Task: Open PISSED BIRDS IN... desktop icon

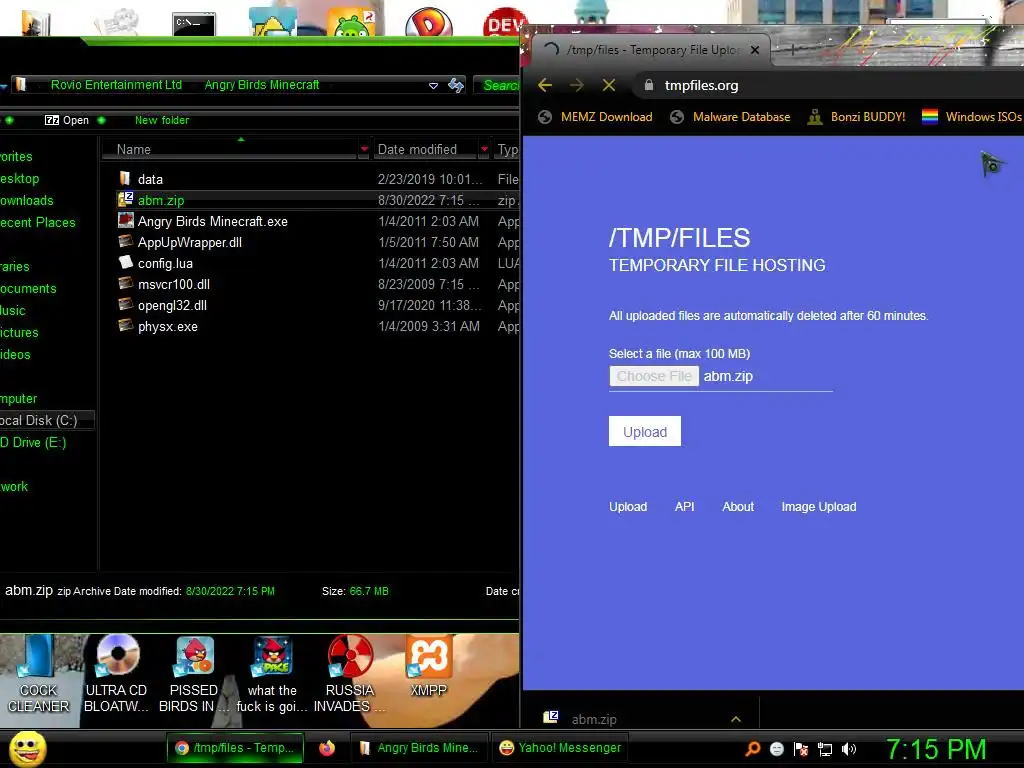Action: 194,675
